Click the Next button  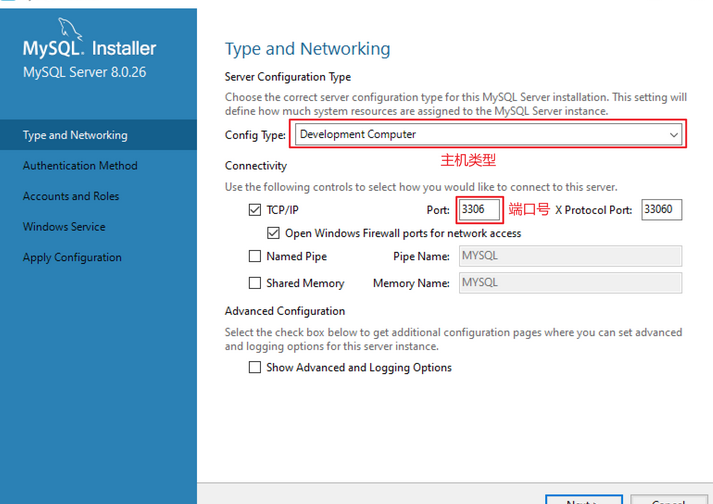click(x=584, y=499)
